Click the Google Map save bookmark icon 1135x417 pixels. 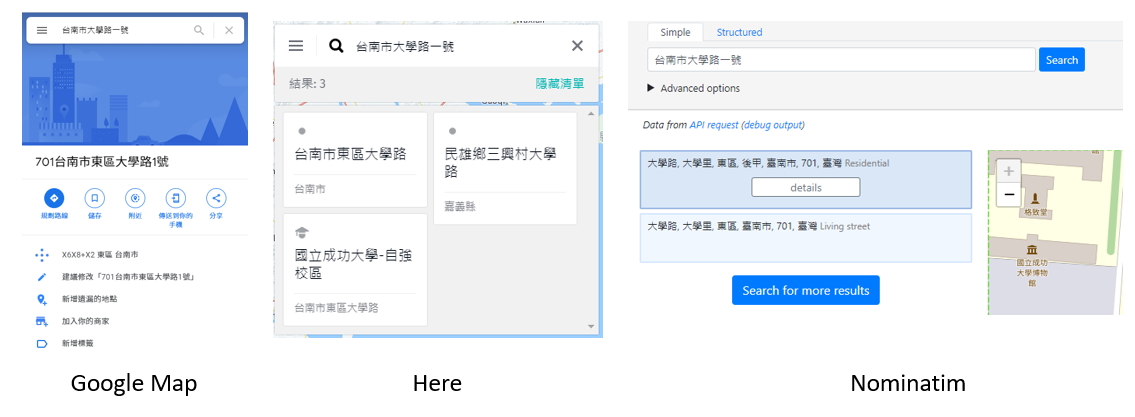tap(94, 198)
